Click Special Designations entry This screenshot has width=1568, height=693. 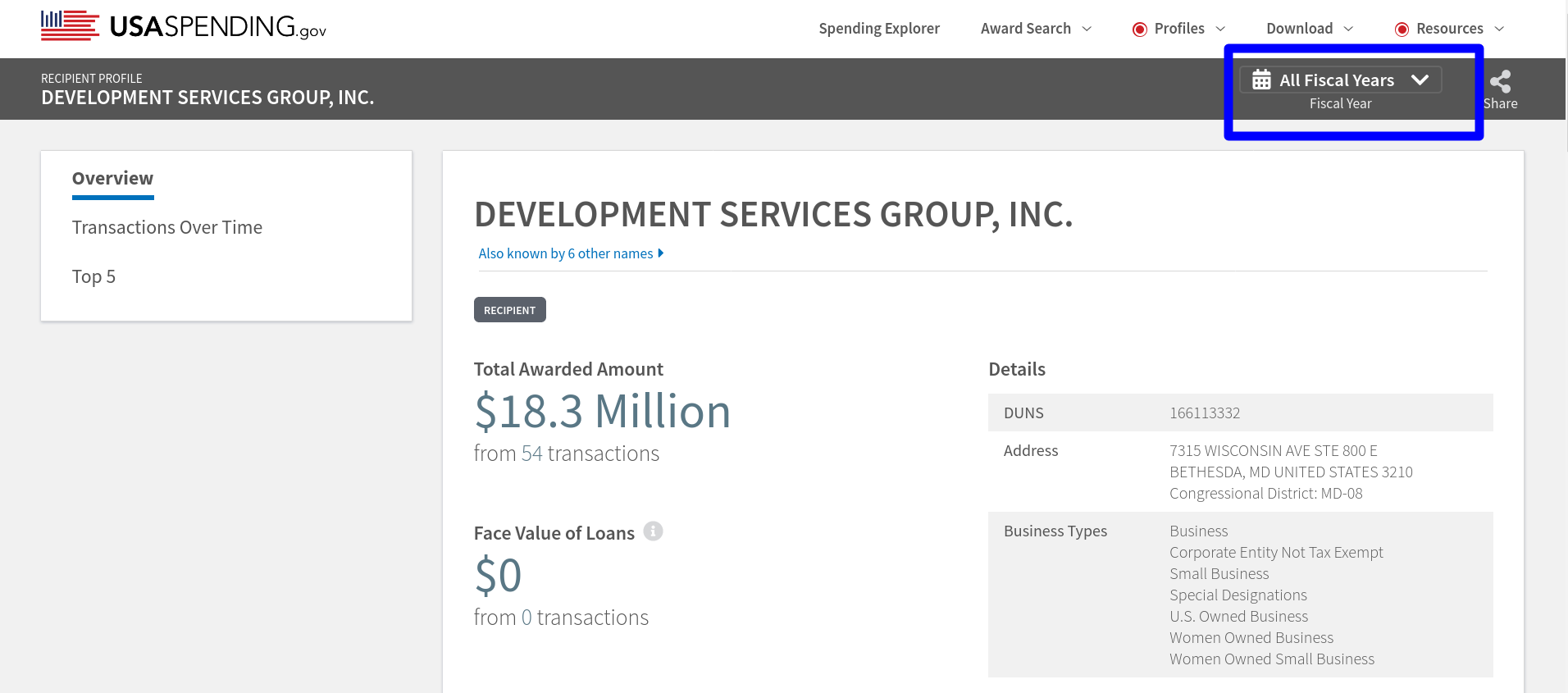click(1238, 595)
